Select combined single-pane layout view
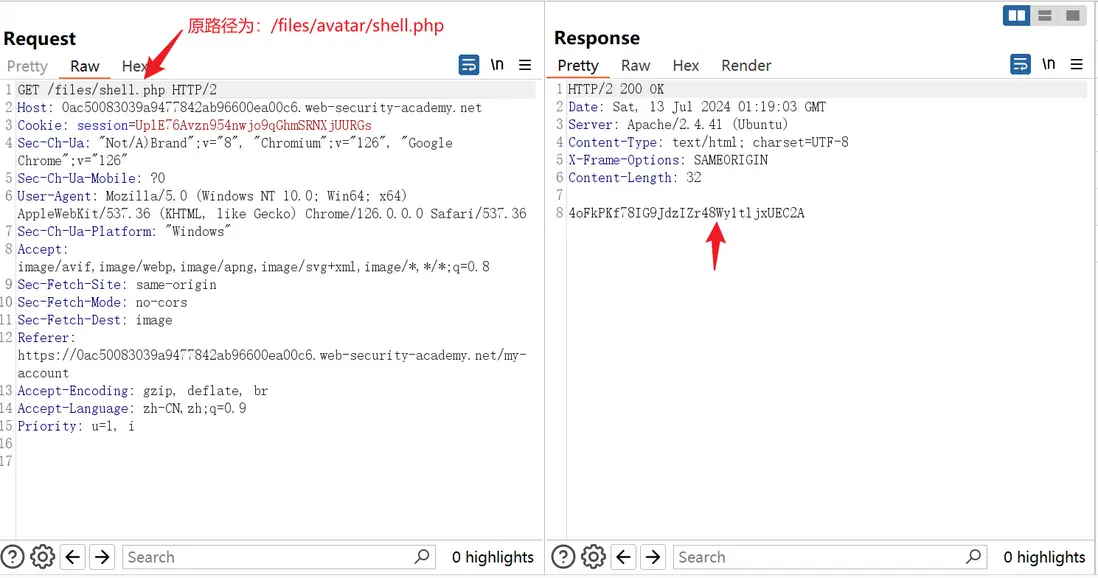Viewport: 1098px width, 578px height. [x=1072, y=15]
